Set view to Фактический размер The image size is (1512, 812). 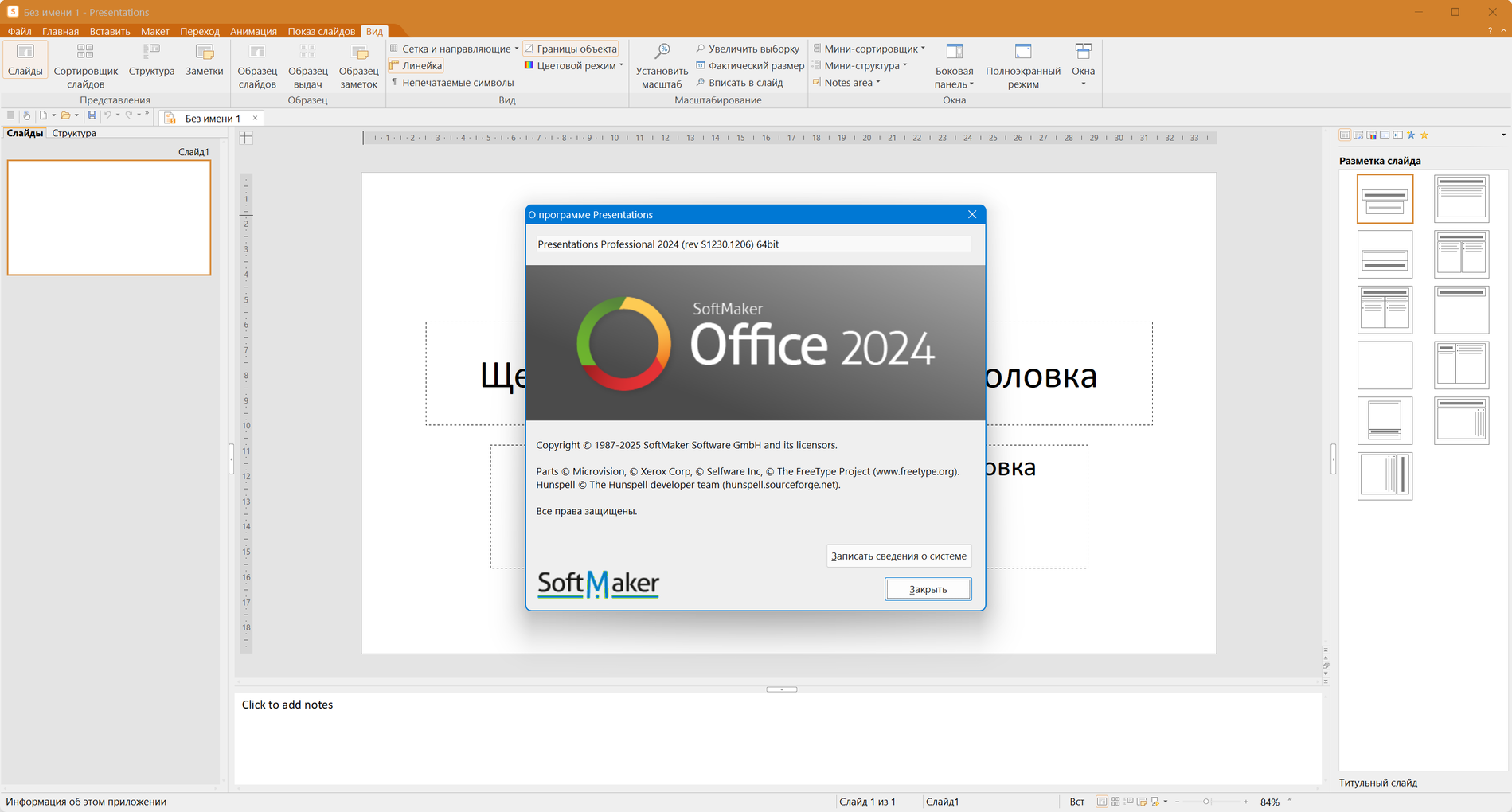750,65
